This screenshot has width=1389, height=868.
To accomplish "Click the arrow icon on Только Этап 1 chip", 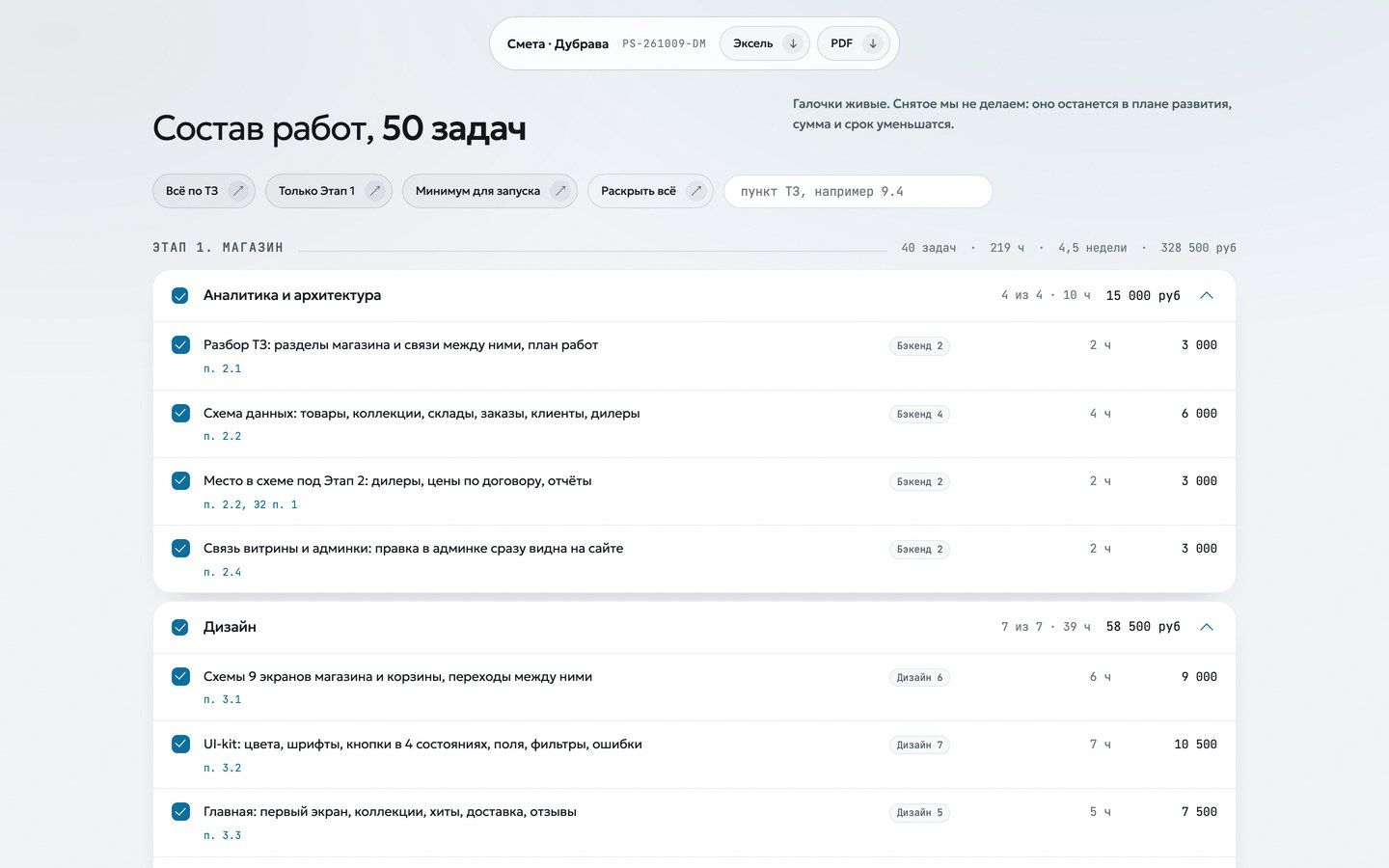I will tap(375, 191).
